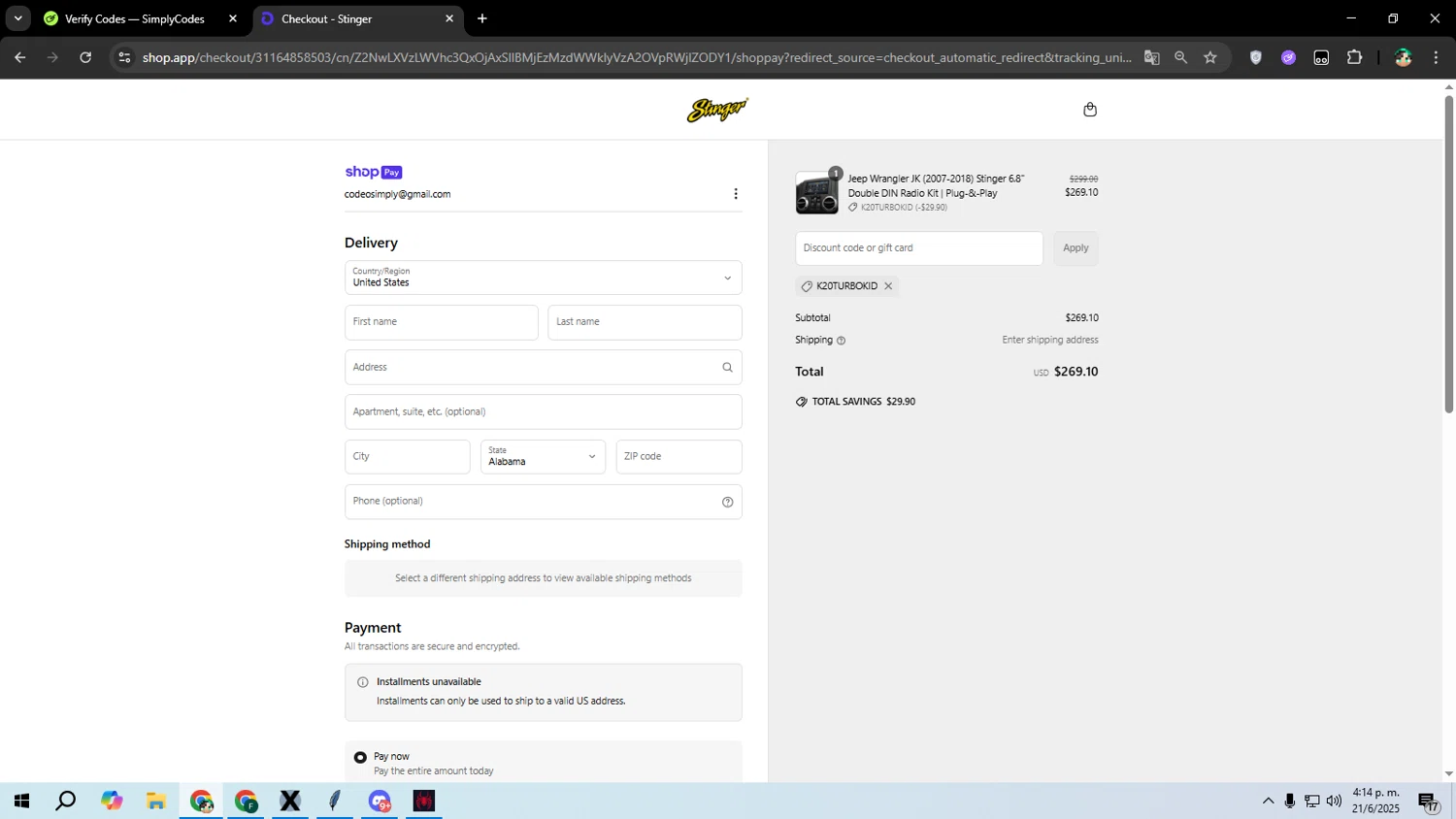1456x819 pixels.
Task: Go back to the previous page
Action: pyautogui.click(x=19, y=57)
